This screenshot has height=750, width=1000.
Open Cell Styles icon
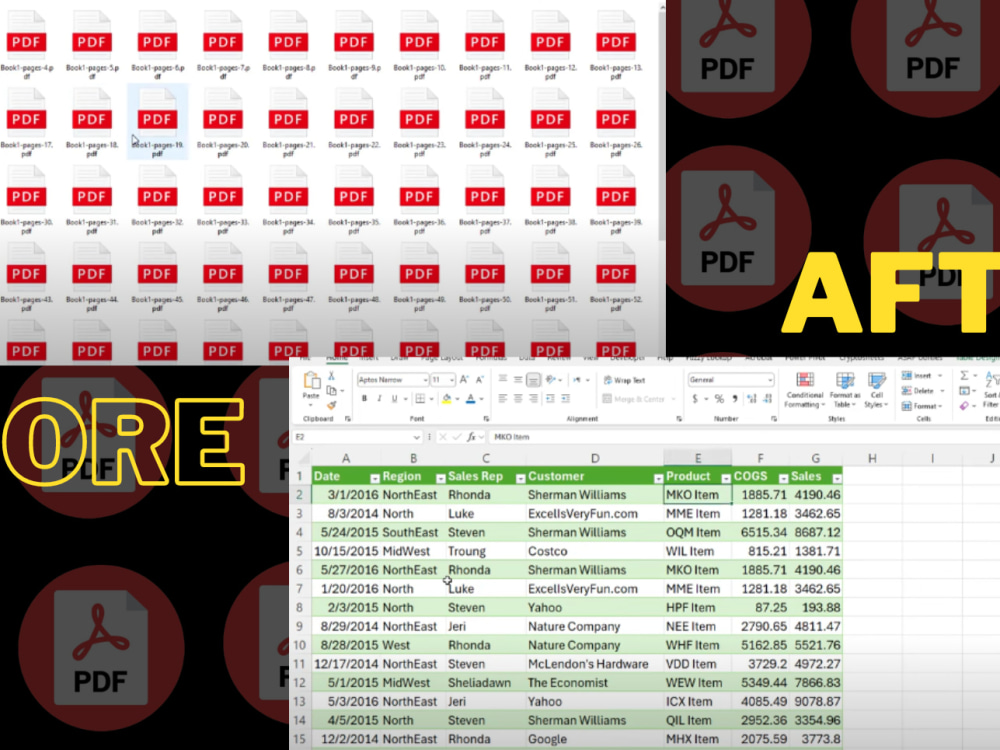(x=877, y=381)
